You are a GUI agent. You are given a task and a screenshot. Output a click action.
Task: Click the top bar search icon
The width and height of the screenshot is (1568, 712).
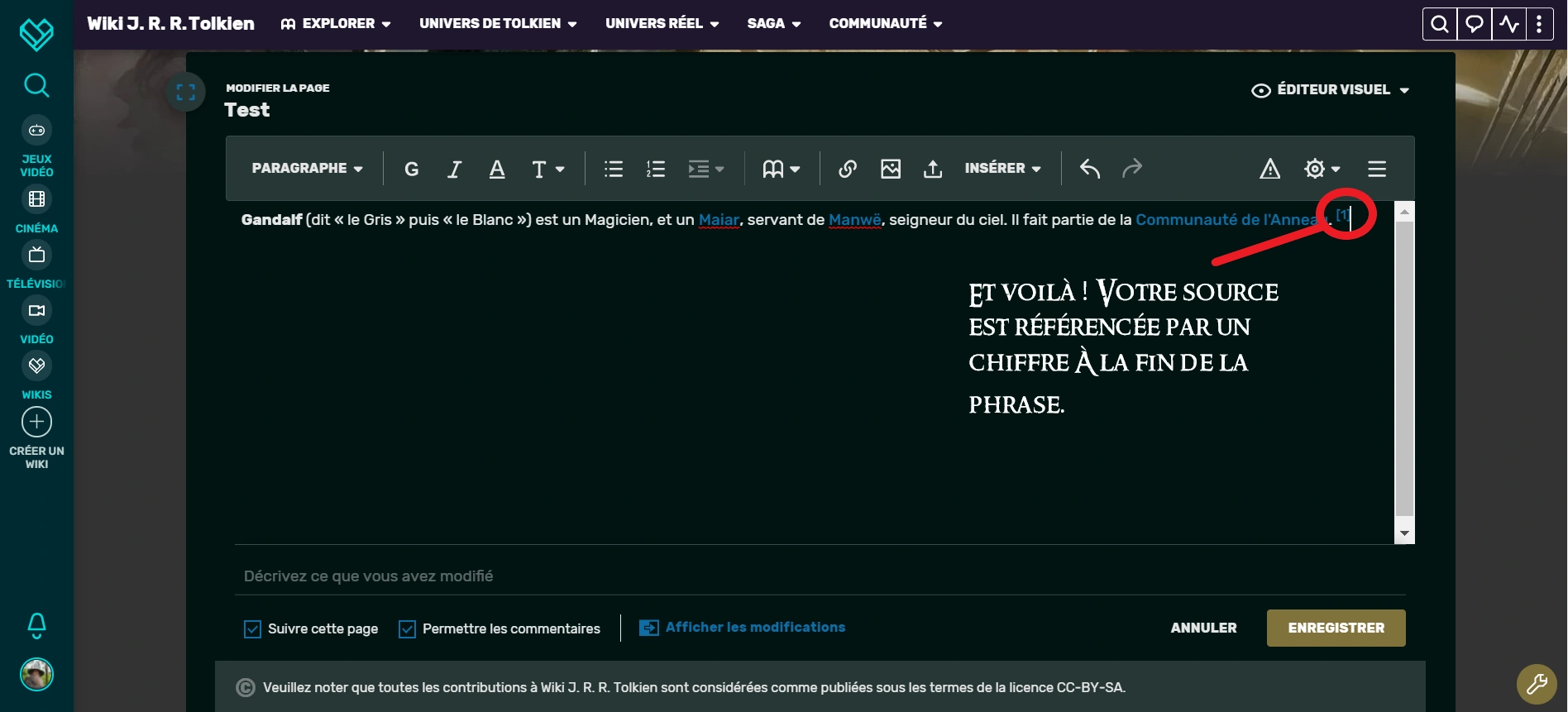point(1440,24)
